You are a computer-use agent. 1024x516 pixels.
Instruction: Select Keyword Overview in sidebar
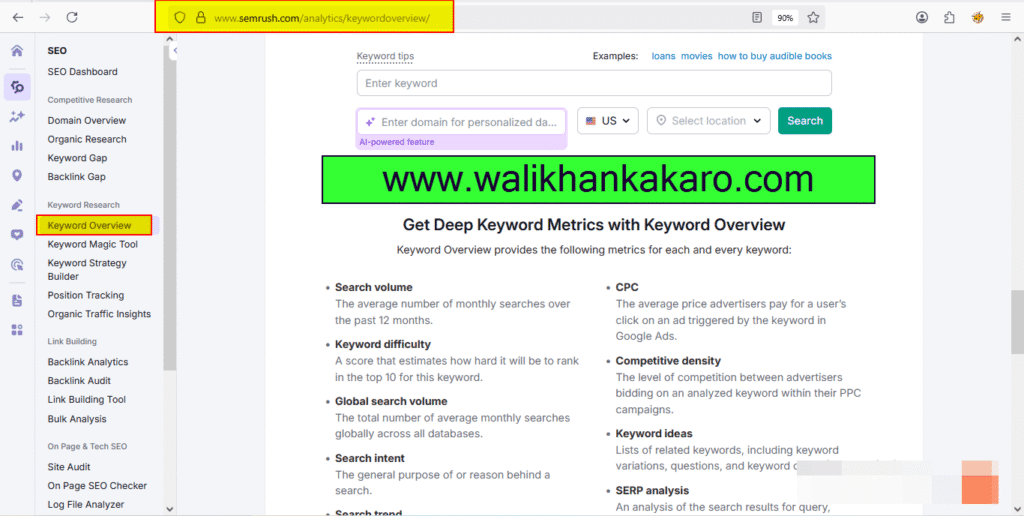tap(94, 225)
